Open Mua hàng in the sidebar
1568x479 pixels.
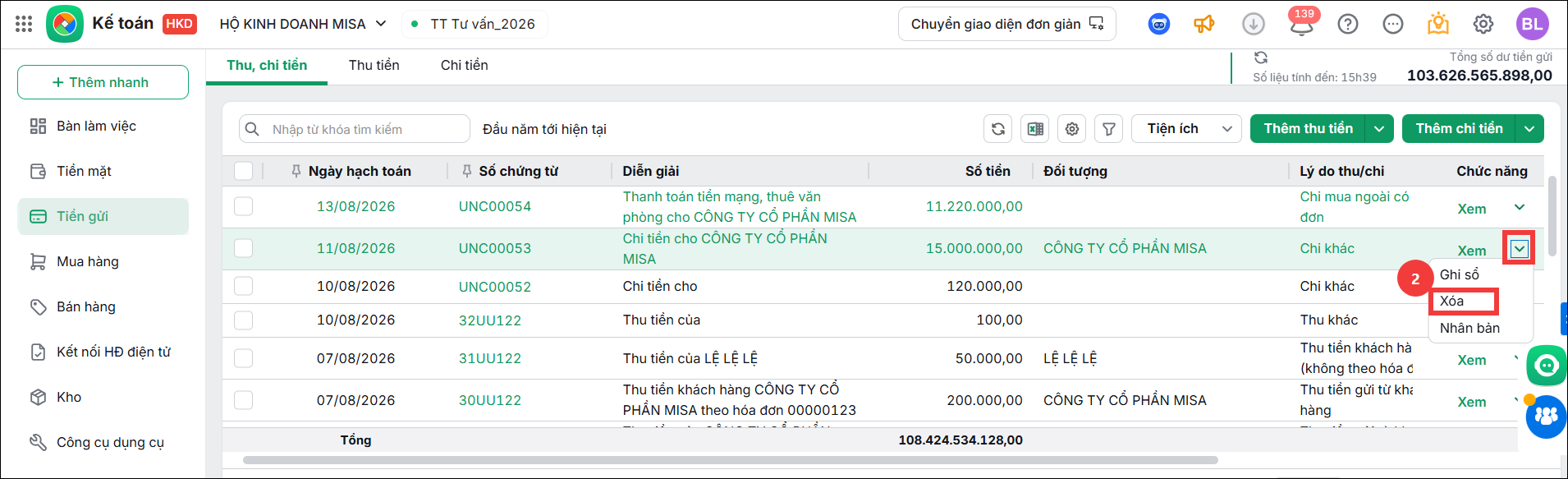pos(103,261)
